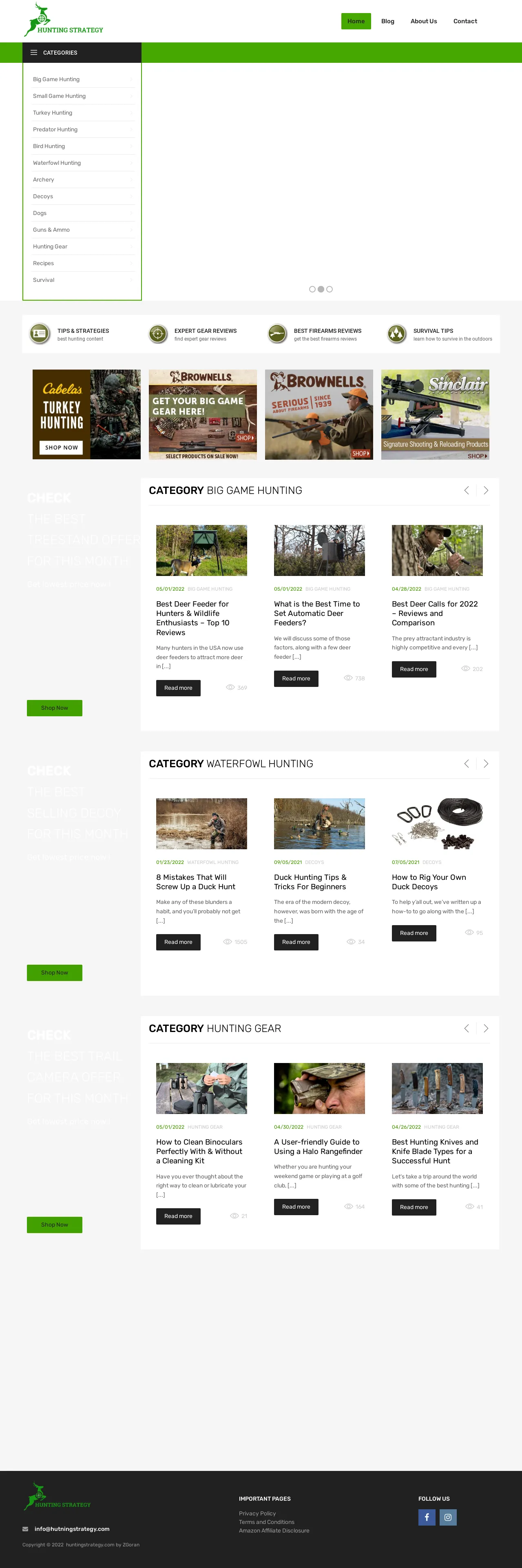Click the Facebook icon under Follow Us
Screen dimensions: 522x1568
point(427,1517)
